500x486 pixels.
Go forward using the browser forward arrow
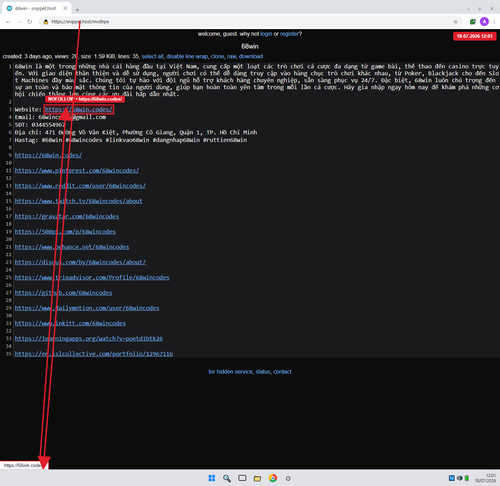tap(19, 22)
